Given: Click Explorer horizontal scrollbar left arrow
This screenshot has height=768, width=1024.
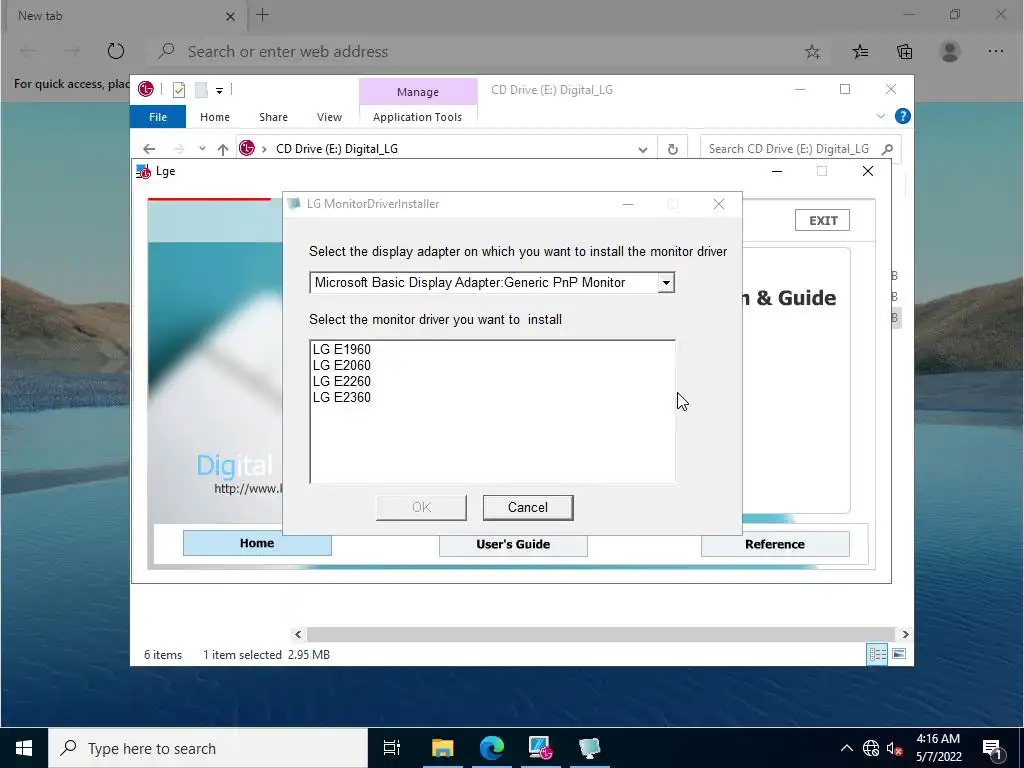Looking at the screenshot, I should point(298,634).
